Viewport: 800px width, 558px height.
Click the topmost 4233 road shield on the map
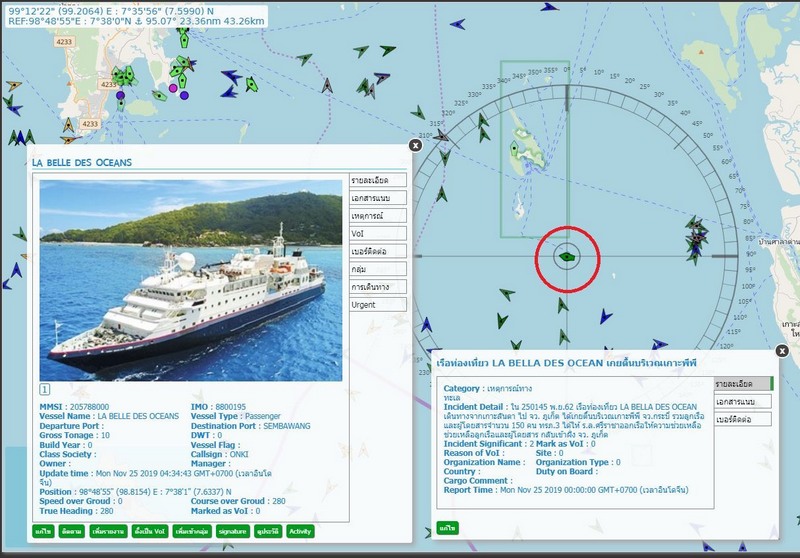64,42
